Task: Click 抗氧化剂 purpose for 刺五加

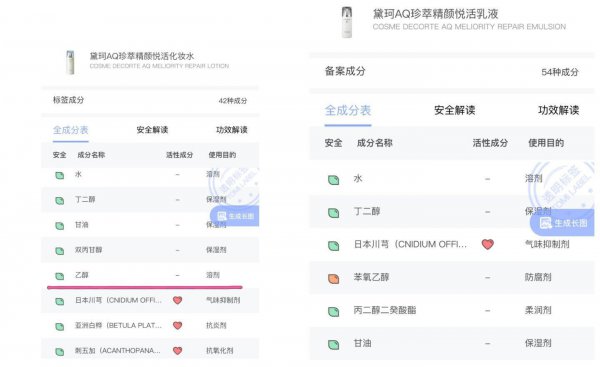Action: 220,351
